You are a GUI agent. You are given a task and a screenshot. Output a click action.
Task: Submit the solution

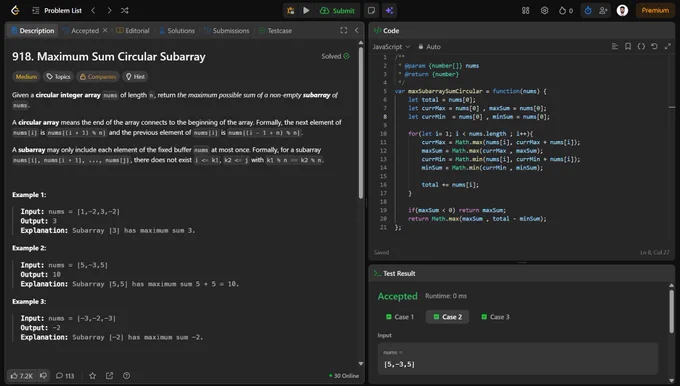click(337, 10)
